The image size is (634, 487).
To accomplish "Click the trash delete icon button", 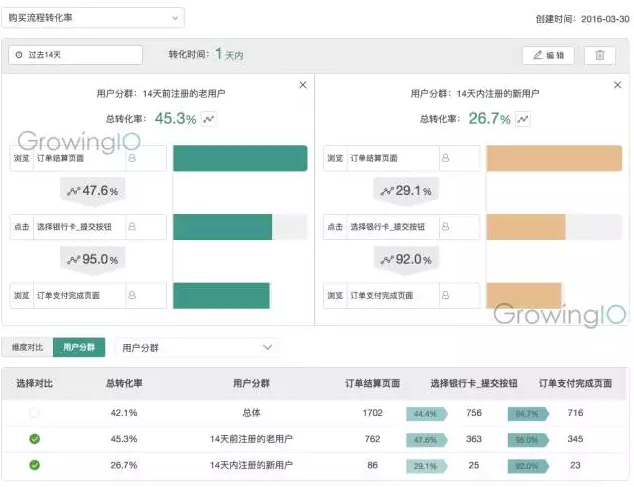I will [x=599, y=55].
